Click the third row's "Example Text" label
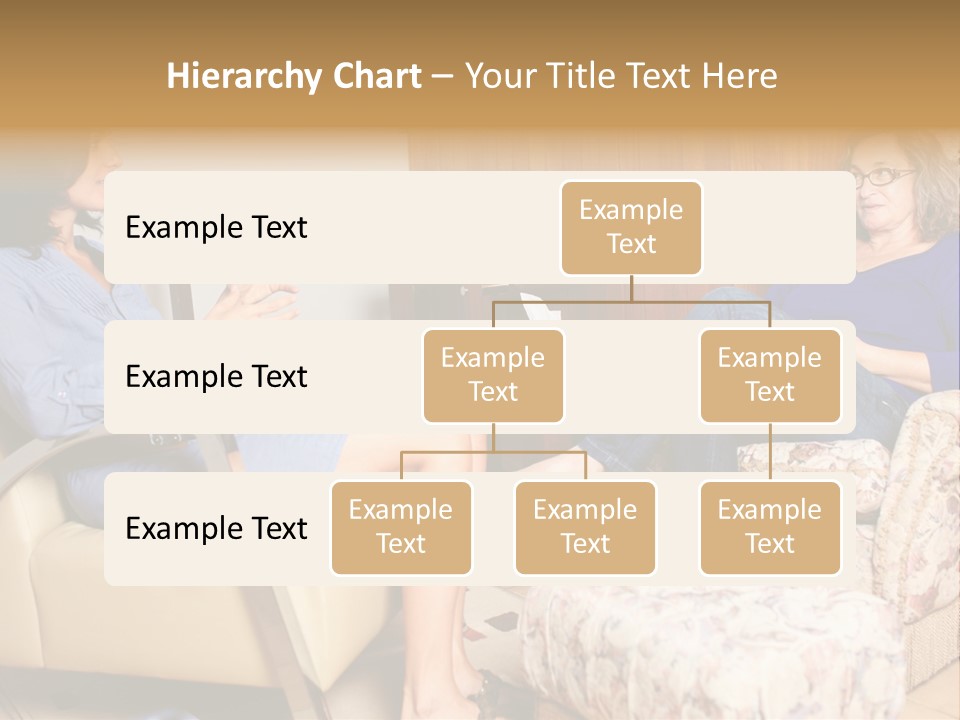960x720 pixels. (x=216, y=528)
